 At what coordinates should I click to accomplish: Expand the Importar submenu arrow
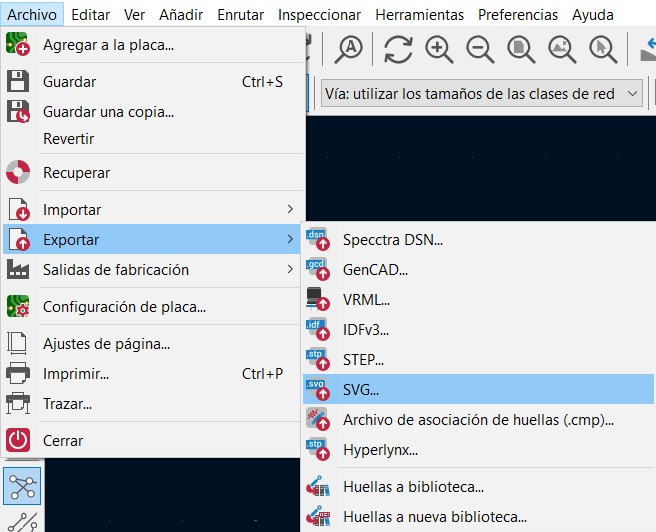click(x=290, y=209)
